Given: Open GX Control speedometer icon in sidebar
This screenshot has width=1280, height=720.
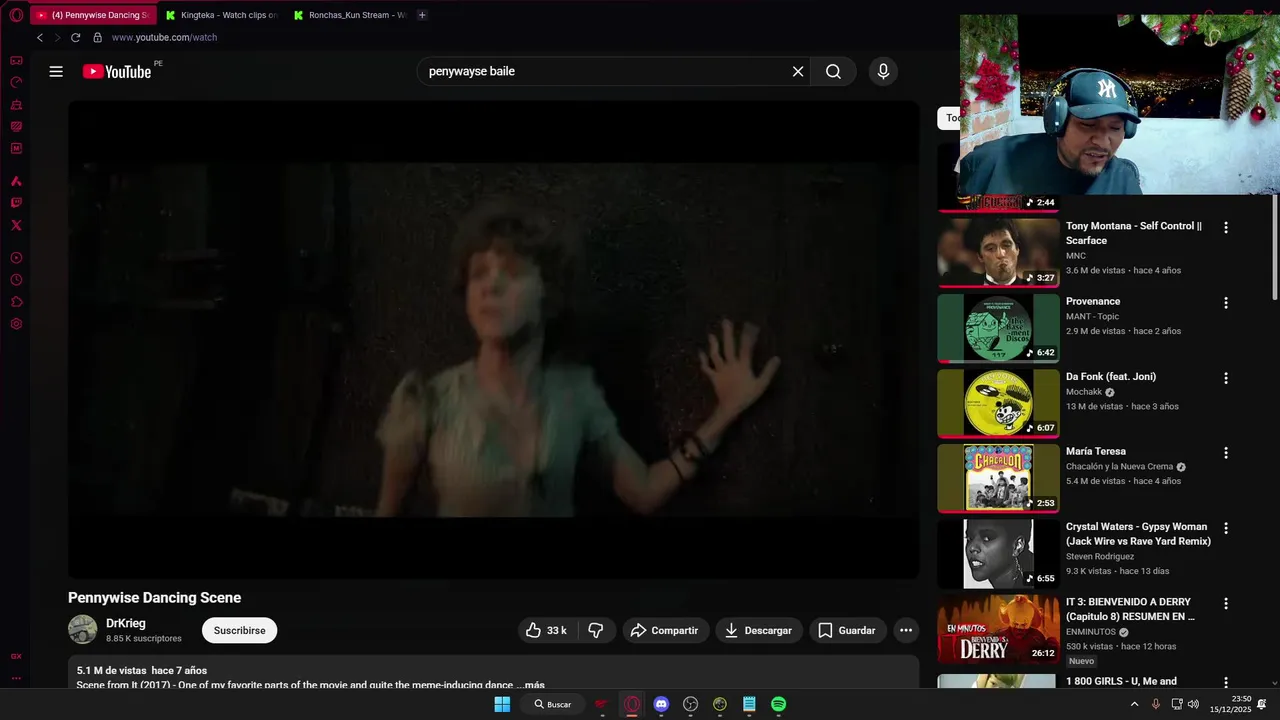Looking at the screenshot, I should point(16,82).
